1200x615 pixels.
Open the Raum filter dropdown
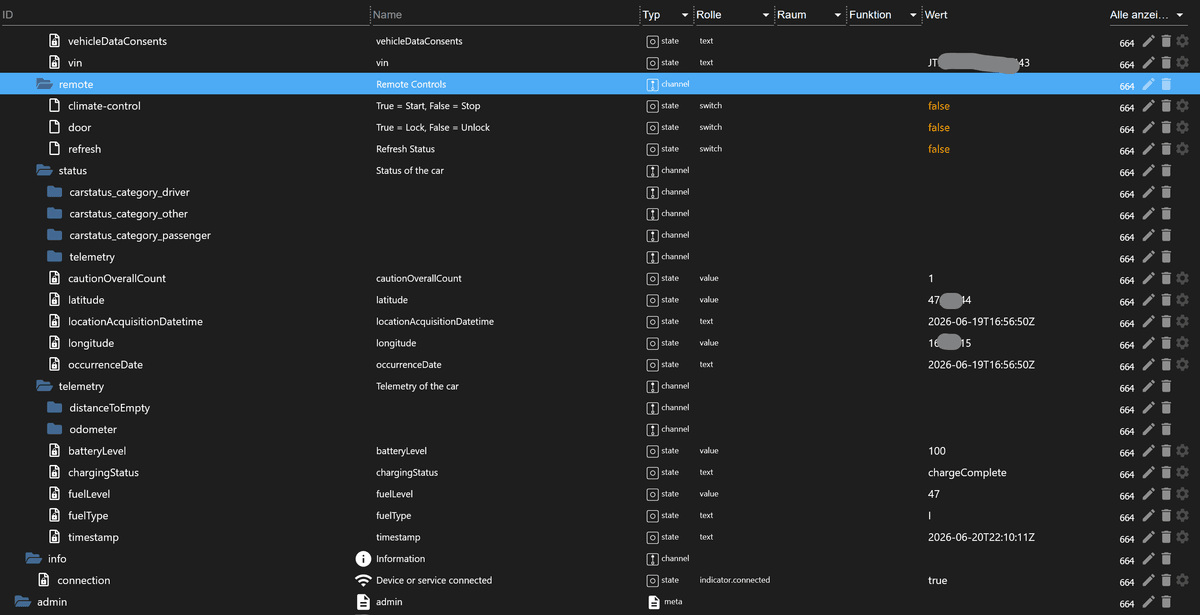(810, 15)
